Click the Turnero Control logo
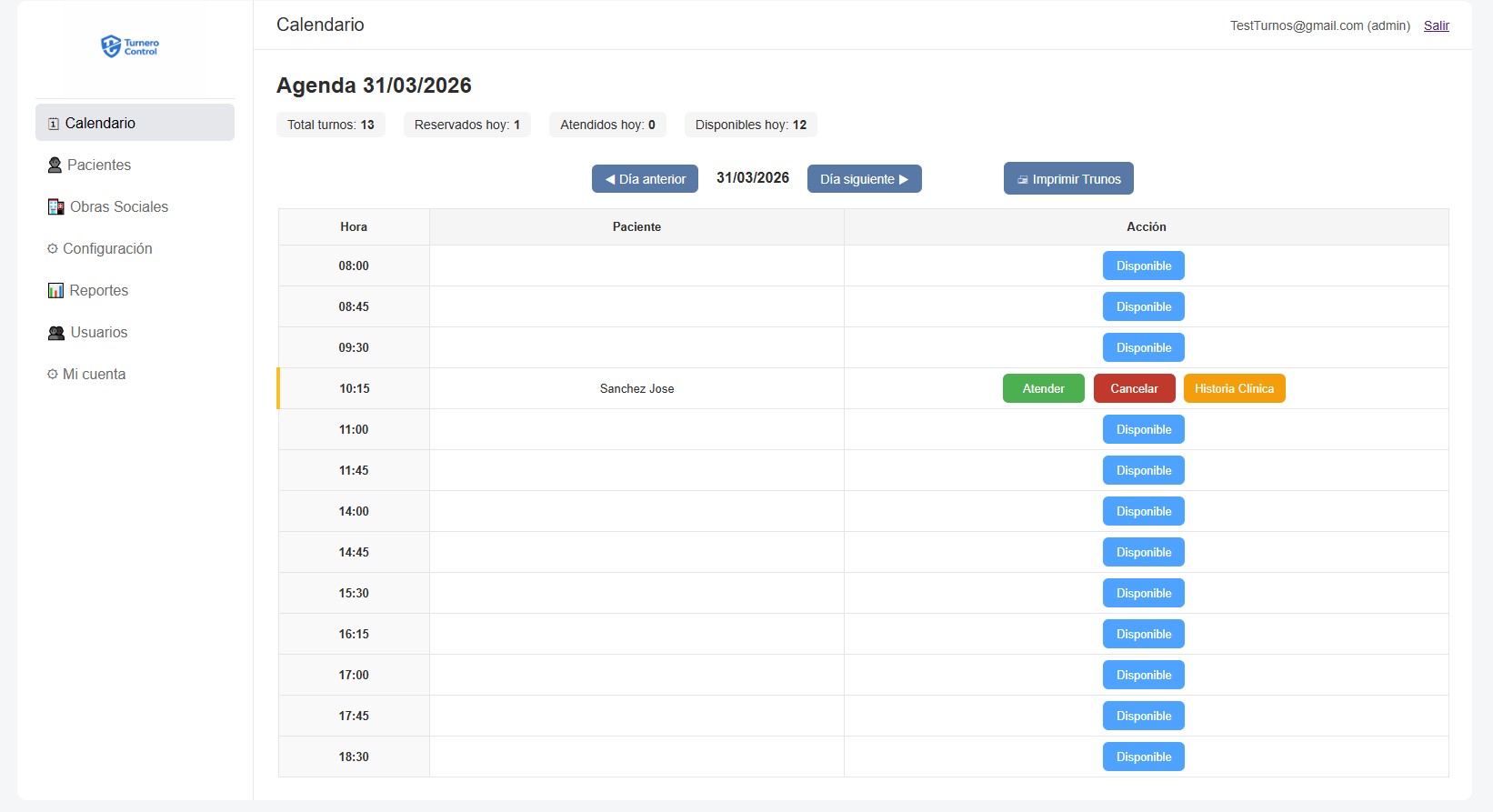Image resolution: width=1493 pixels, height=812 pixels. pyautogui.click(x=129, y=46)
